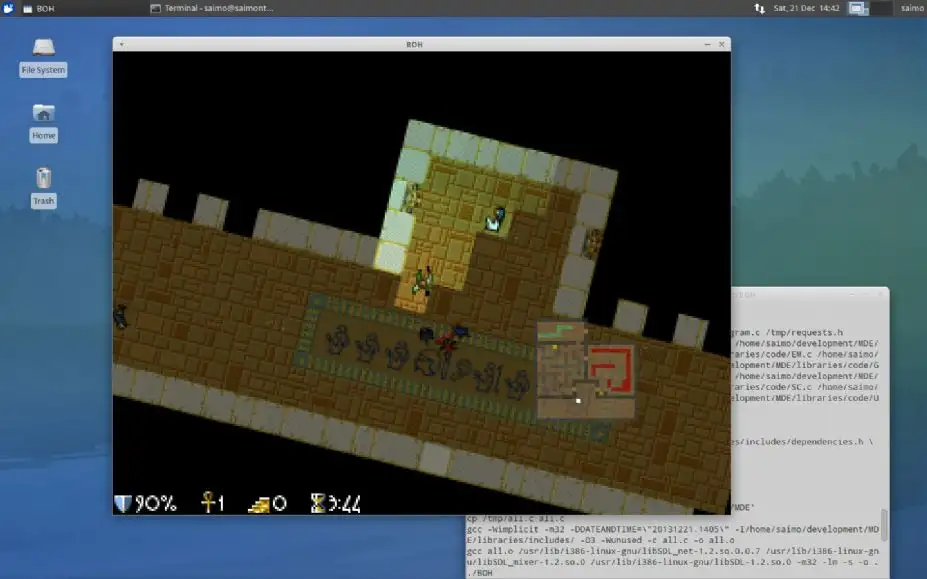Image resolution: width=927 pixels, height=579 pixels.
Task: Click the gold count 0
Action: (x=280, y=503)
